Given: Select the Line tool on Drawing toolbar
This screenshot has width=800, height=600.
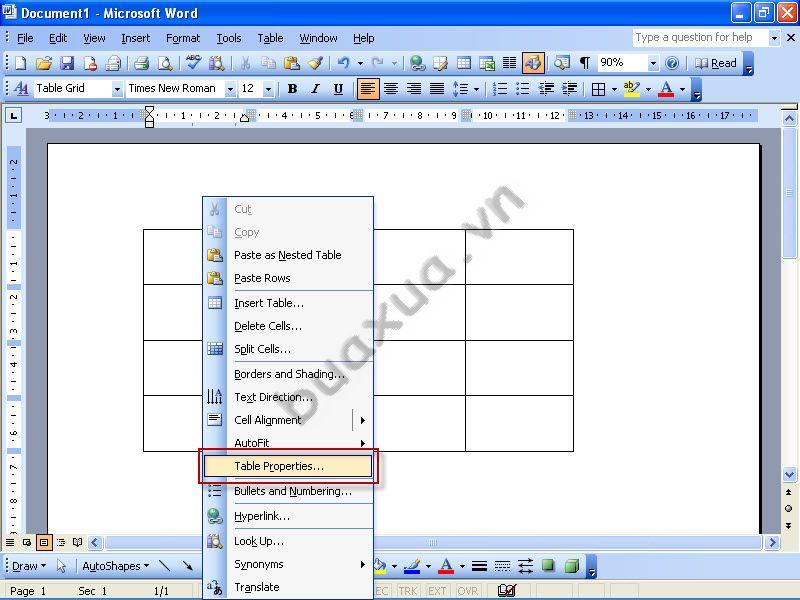Looking at the screenshot, I should [164, 566].
